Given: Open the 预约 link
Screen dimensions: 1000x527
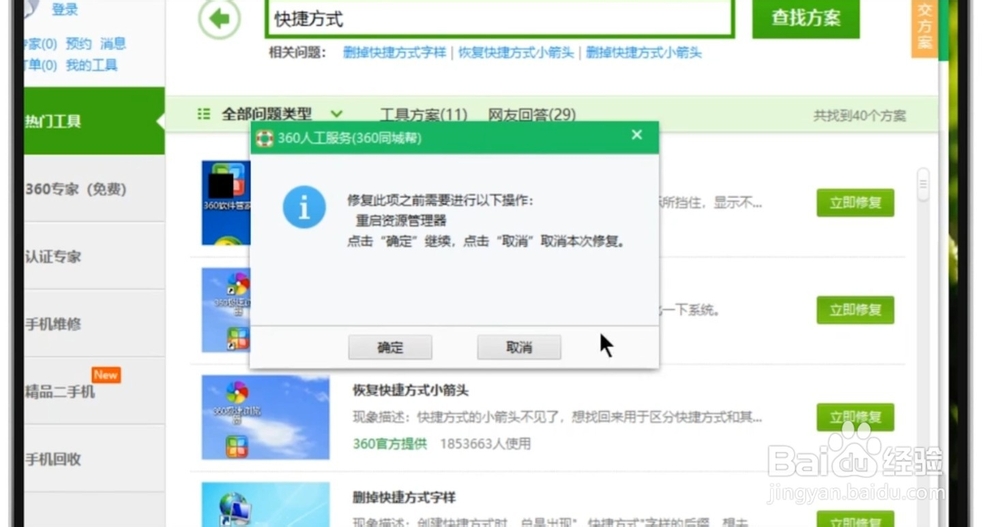Looking at the screenshot, I should coord(78,43).
